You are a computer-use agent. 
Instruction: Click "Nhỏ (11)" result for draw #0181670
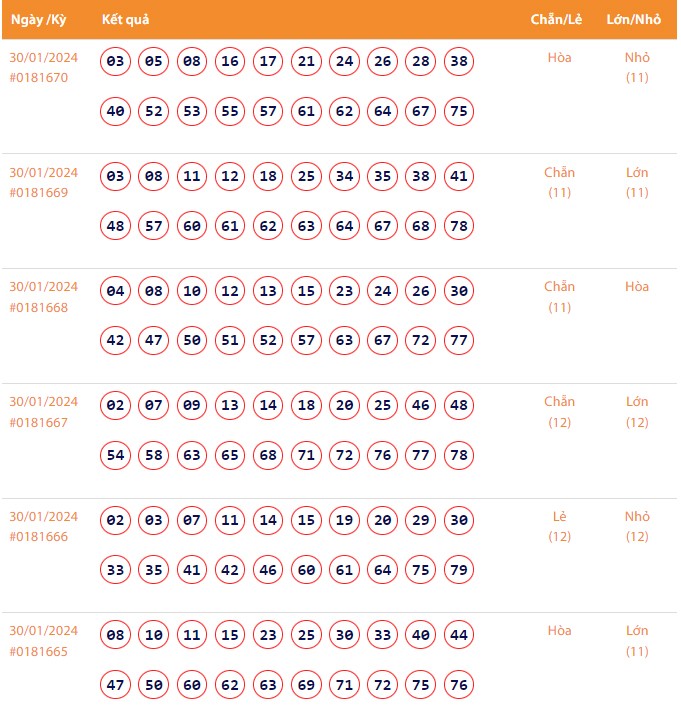click(637, 67)
